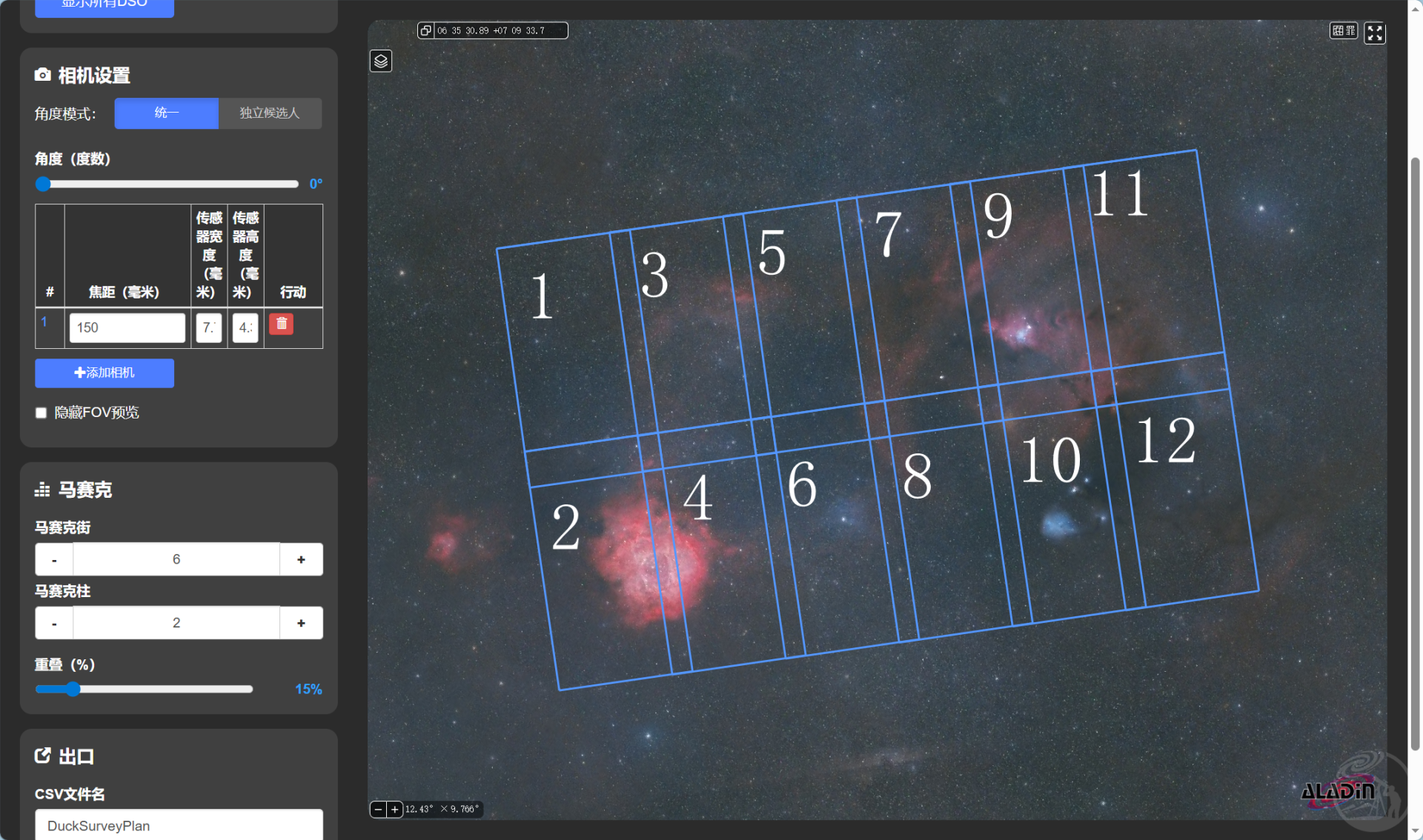
Task: Delete camera row 1 with trash icon
Action: pos(281,324)
